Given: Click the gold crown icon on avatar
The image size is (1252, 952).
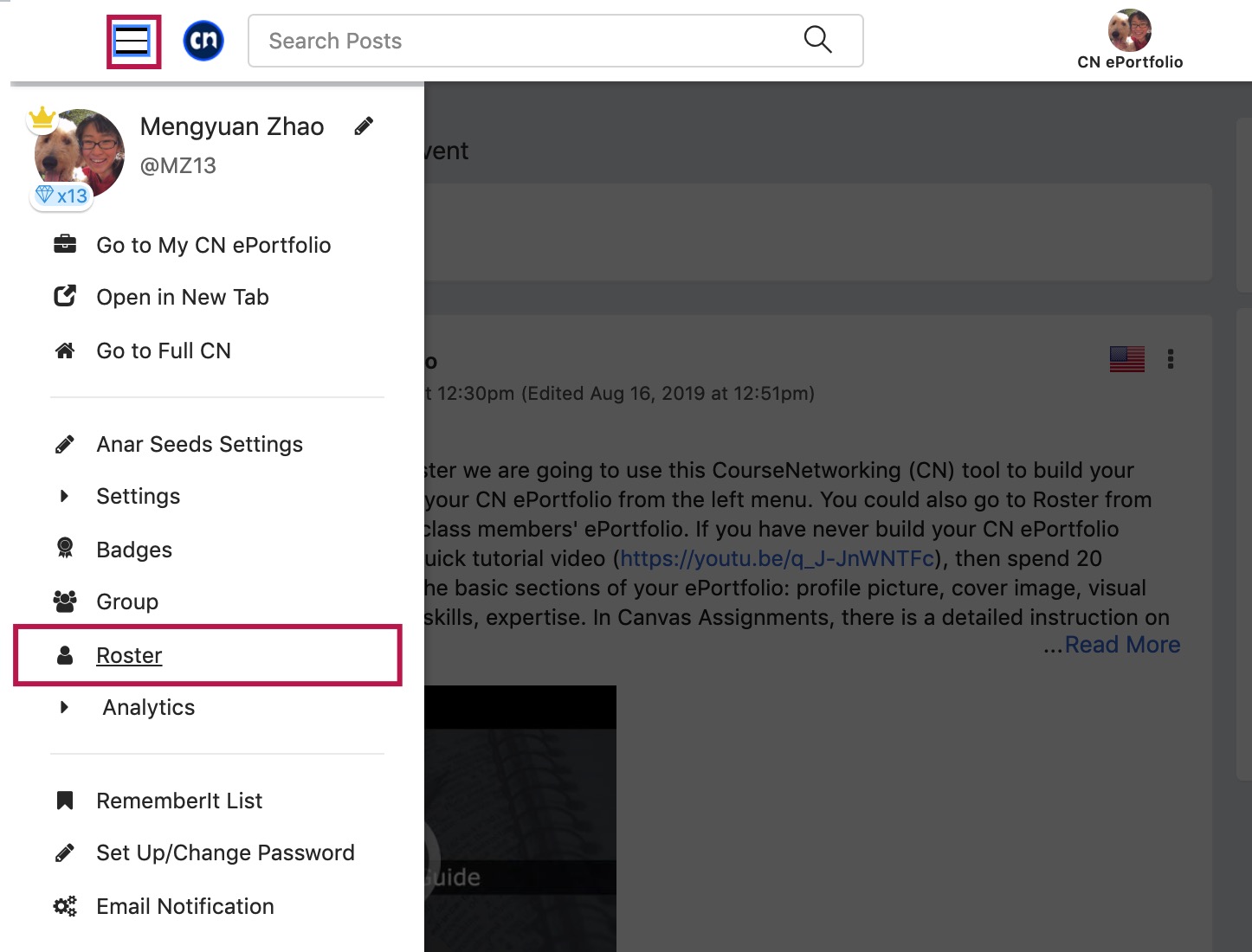Looking at the screenshot, I should (42, 117).
